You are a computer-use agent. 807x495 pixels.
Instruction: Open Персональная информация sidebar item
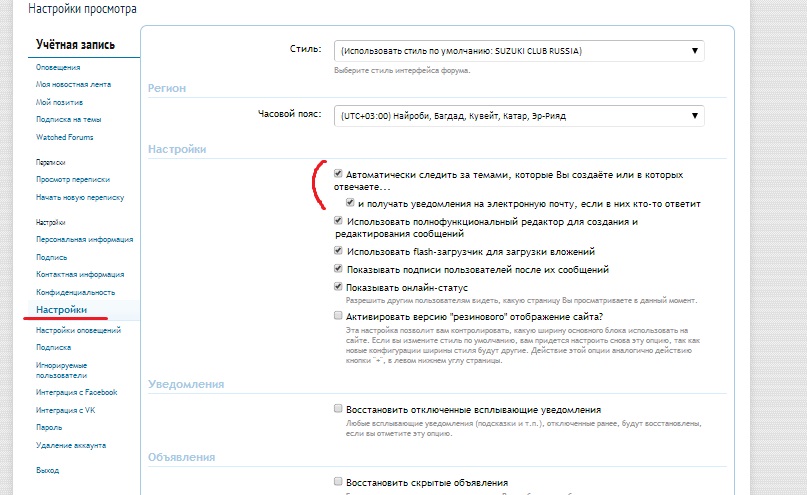pyautogui.click(x=84, y=239)
